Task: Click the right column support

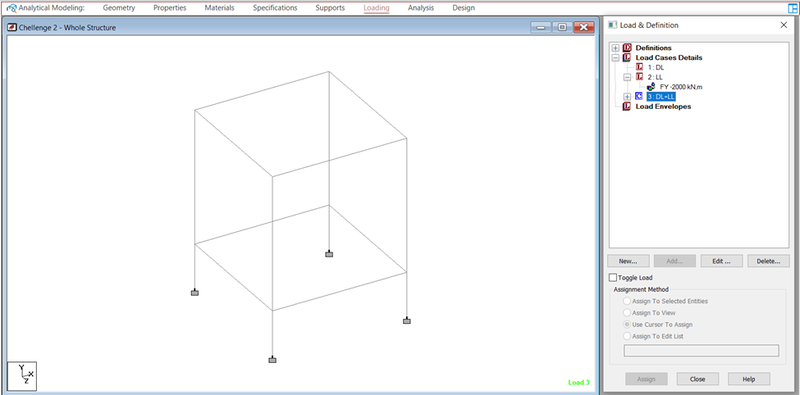Action: tap(407, 320)
